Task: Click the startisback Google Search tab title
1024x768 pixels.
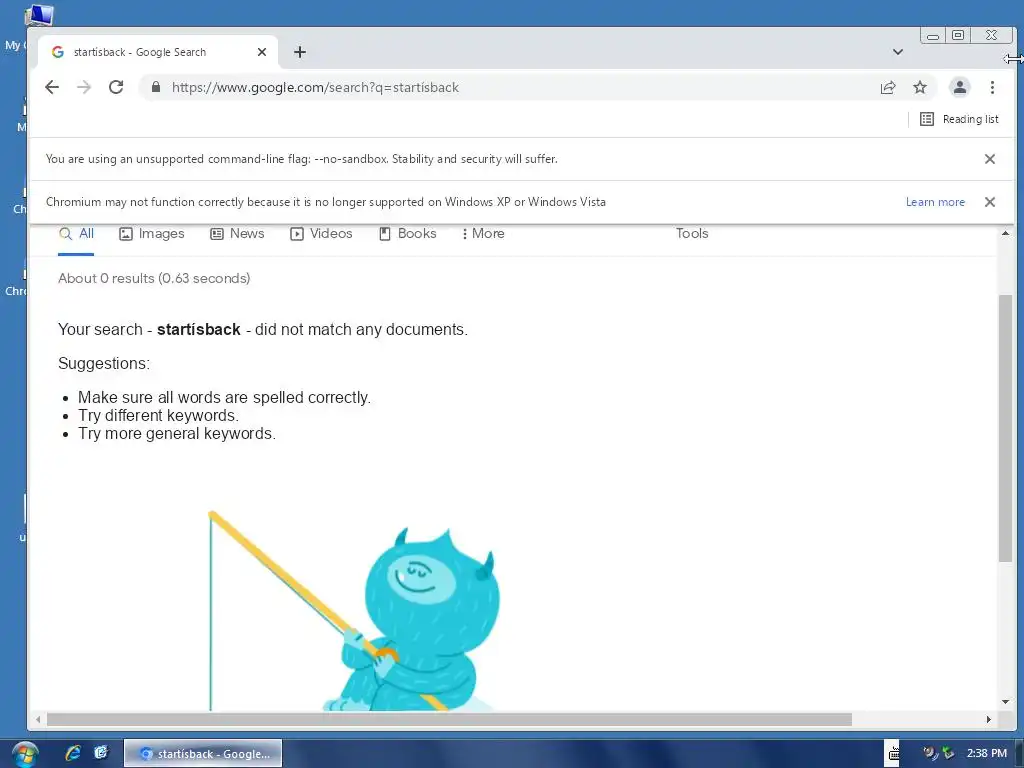Action: 139,52
